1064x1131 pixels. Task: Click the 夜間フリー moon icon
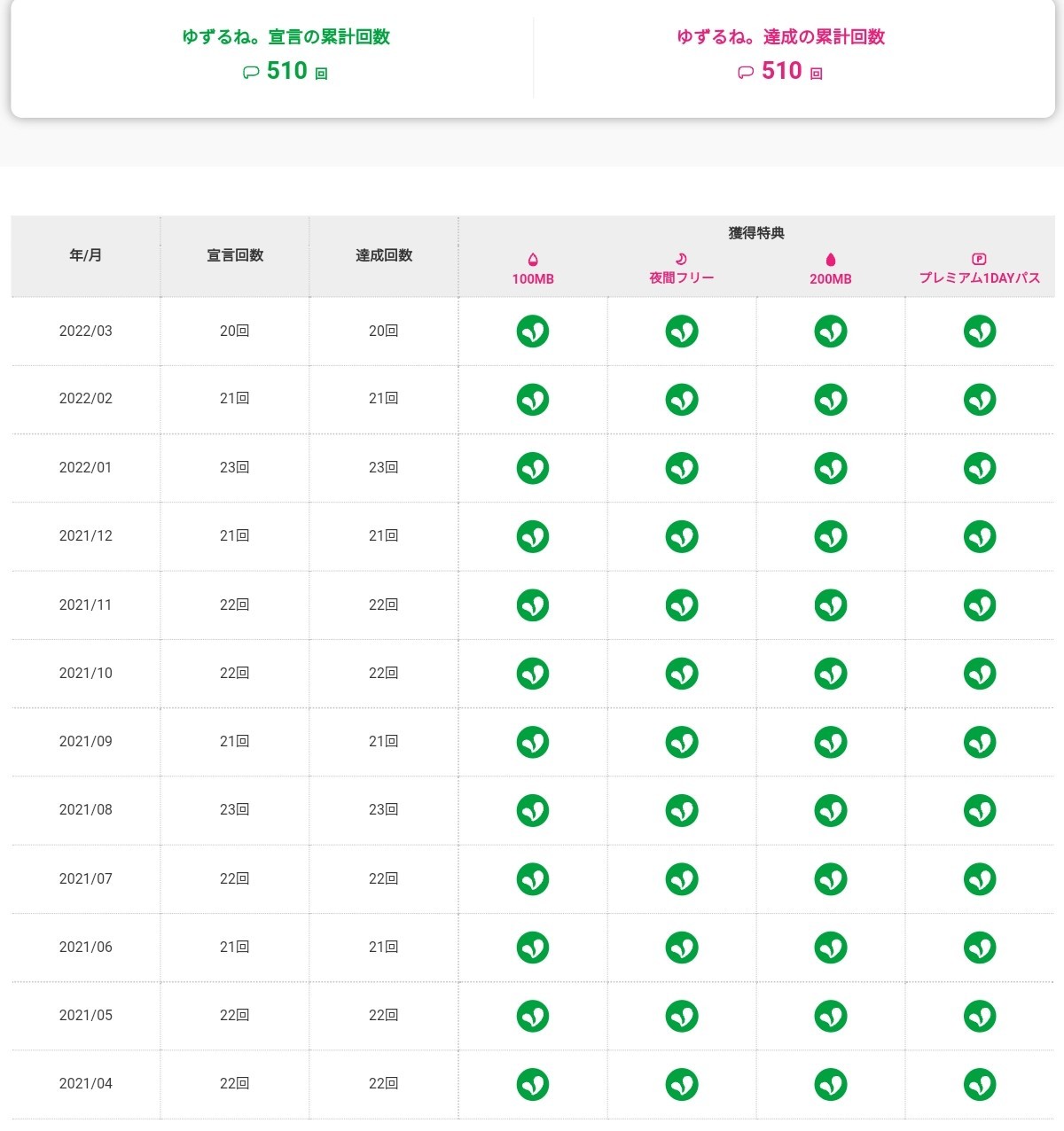pyautogui.click(x=681, y=259)
